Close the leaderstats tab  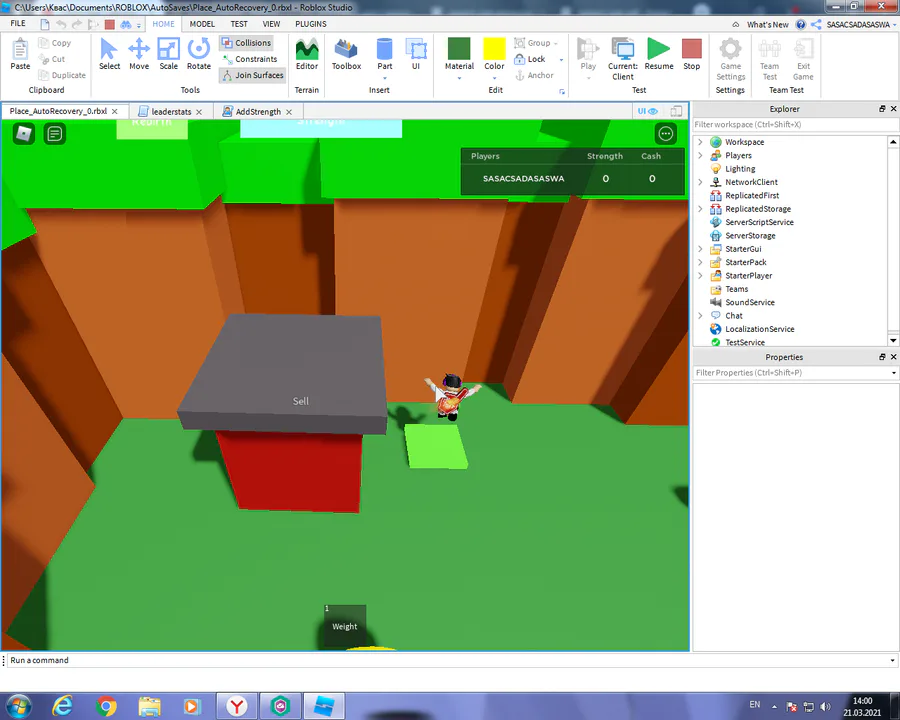tap(199, 112)
